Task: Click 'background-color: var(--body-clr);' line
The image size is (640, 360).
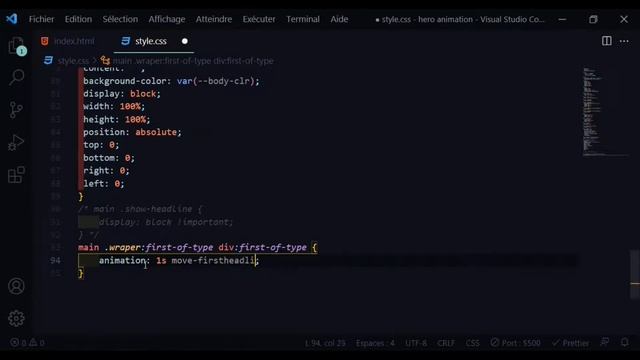Action: [171, 81]
